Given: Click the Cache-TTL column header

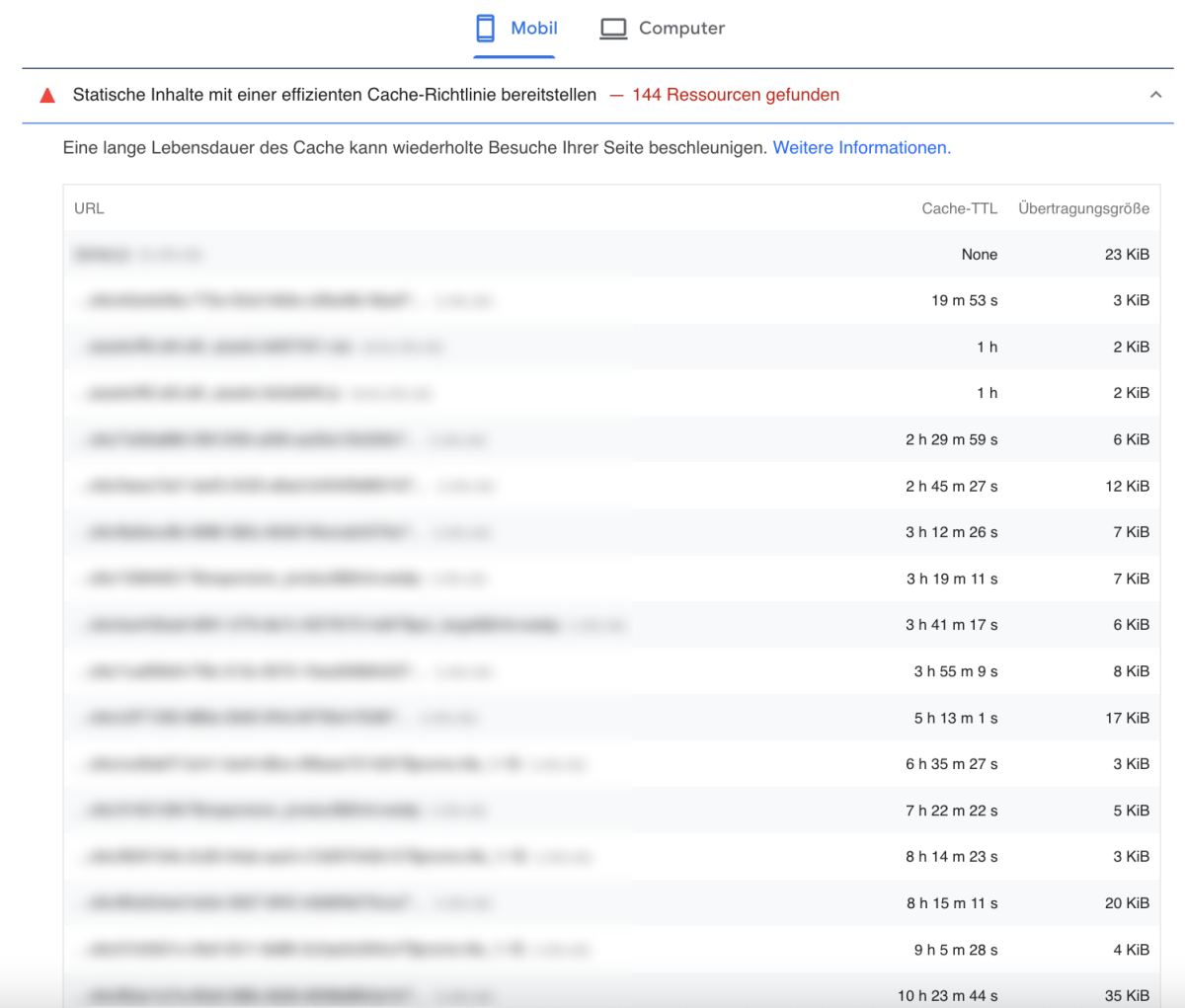Looking at the screenshot, I should 959,208.
